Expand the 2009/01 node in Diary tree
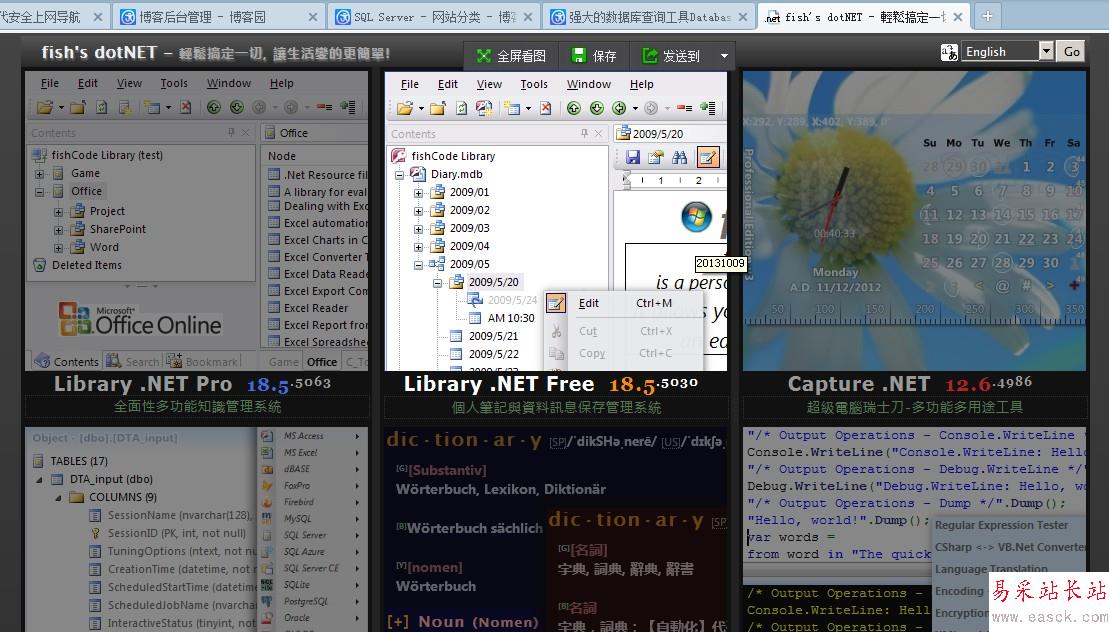 419,192
